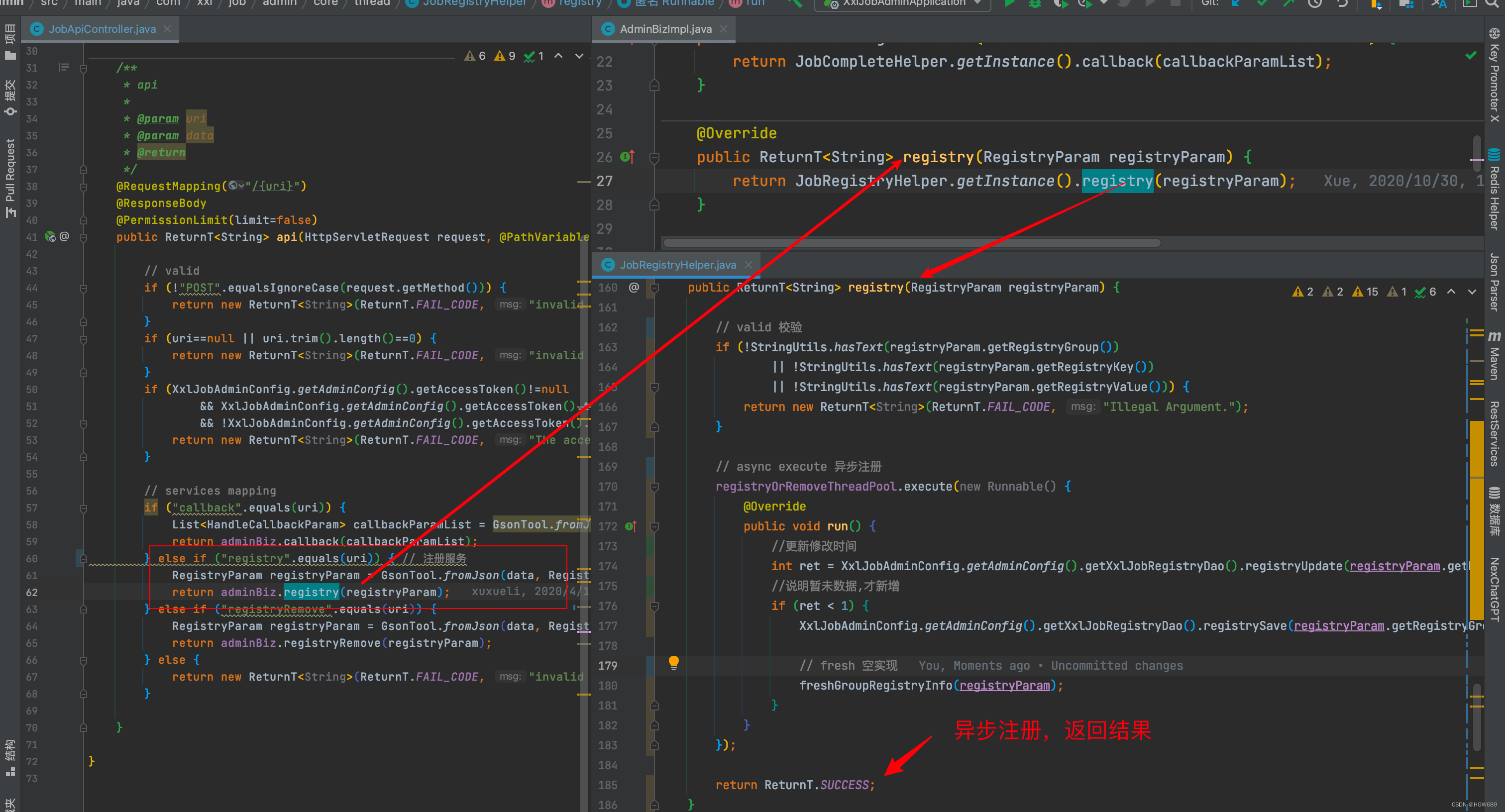Open the URL mapping dropdown beside "/{uri}"
Screen dimensions: 1505x812
coord(236,186)
